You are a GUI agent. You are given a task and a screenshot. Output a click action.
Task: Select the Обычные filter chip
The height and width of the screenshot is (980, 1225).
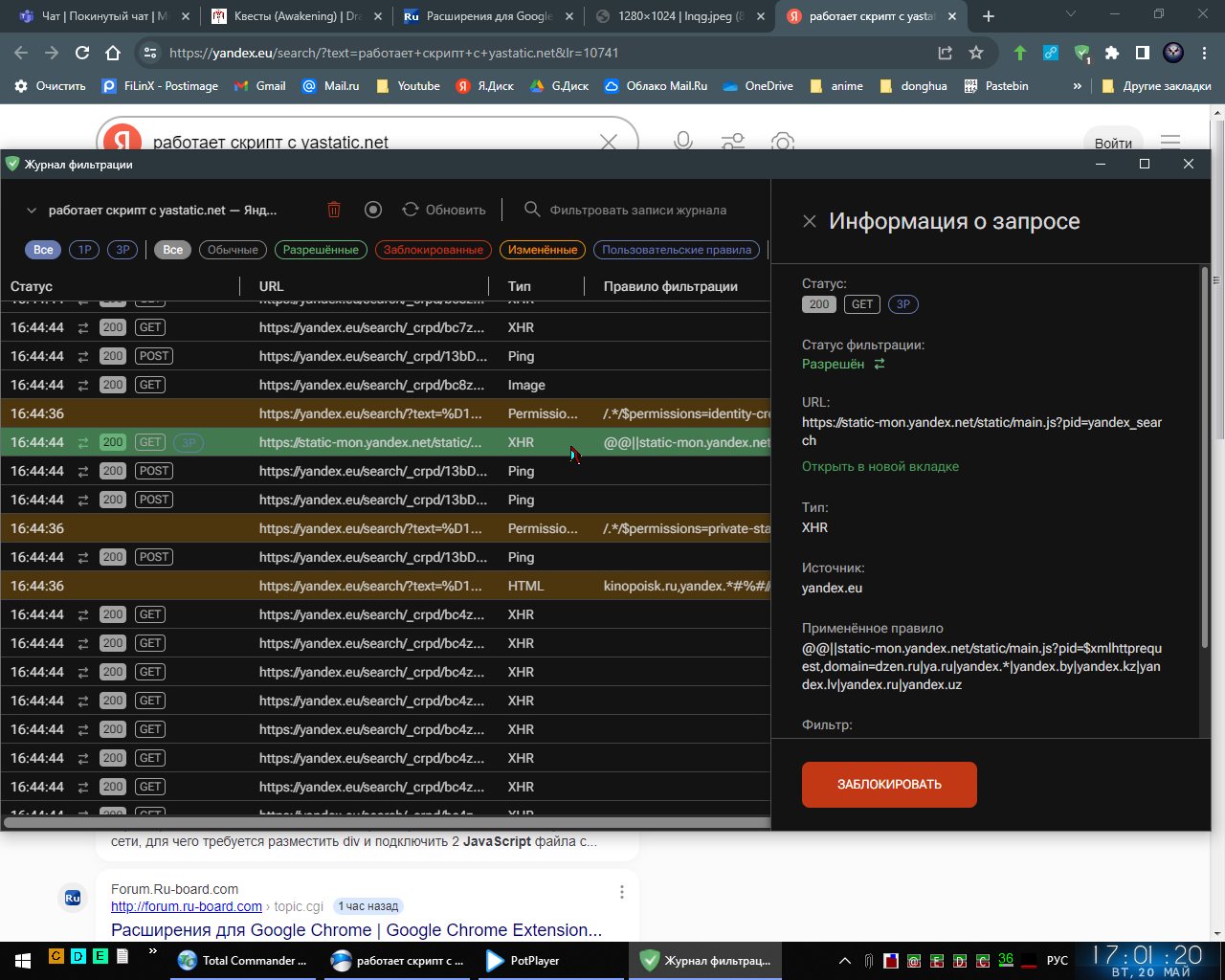[233, 250]
